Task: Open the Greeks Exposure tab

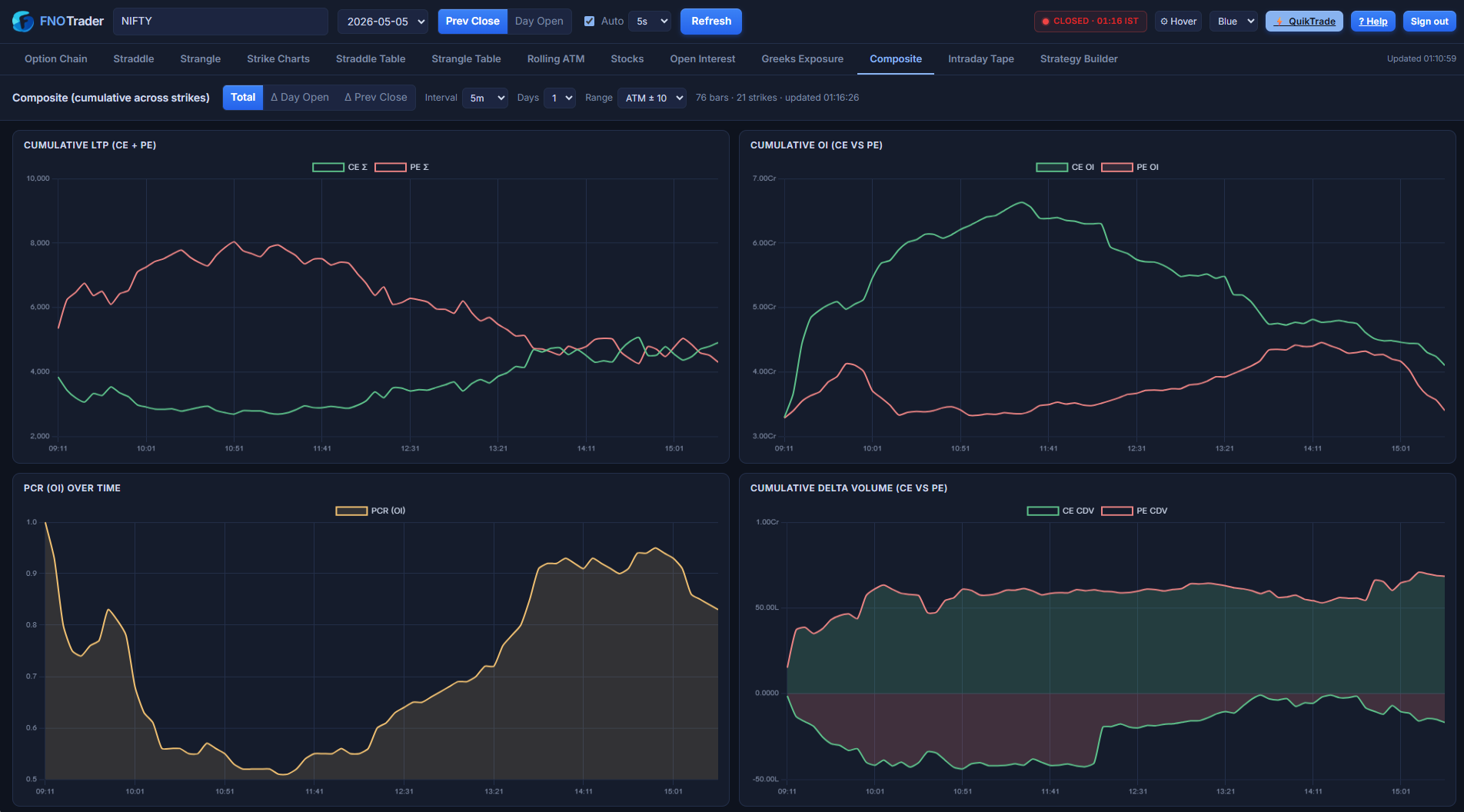Action: 803,59
